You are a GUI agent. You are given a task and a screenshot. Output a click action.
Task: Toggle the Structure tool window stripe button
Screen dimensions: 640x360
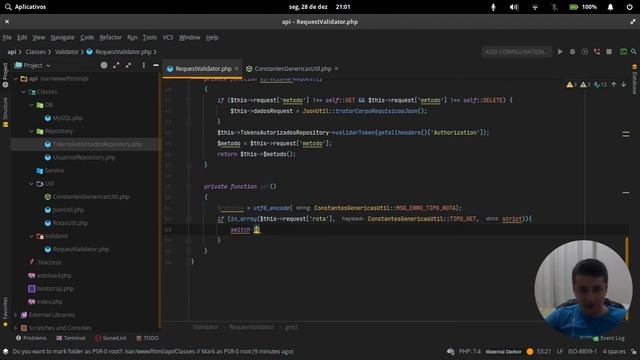(x=5, y=113)
